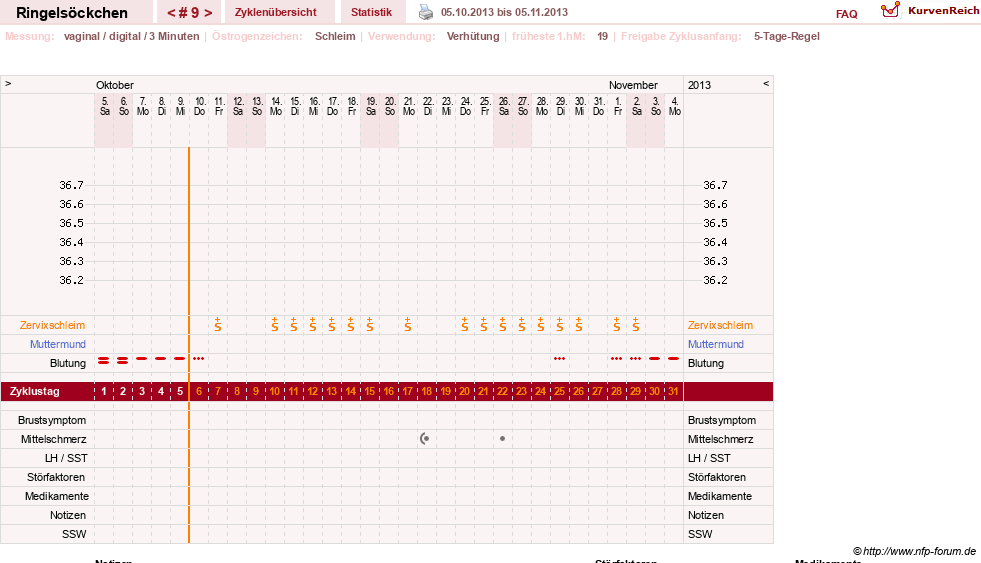This screenshot has width=981, height=563.
Task: Click the KurvenReich logo icon
Action: click(x=890, y=10)
